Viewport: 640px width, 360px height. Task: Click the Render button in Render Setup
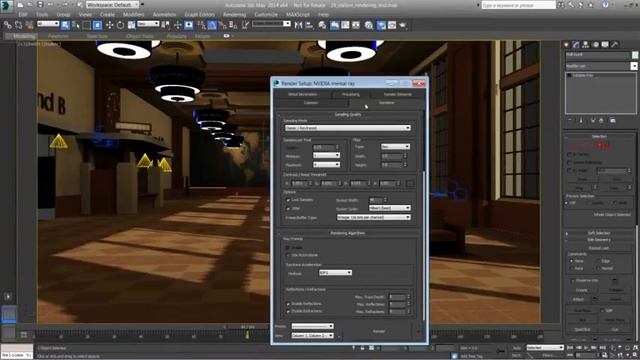(x=379, y=331)
